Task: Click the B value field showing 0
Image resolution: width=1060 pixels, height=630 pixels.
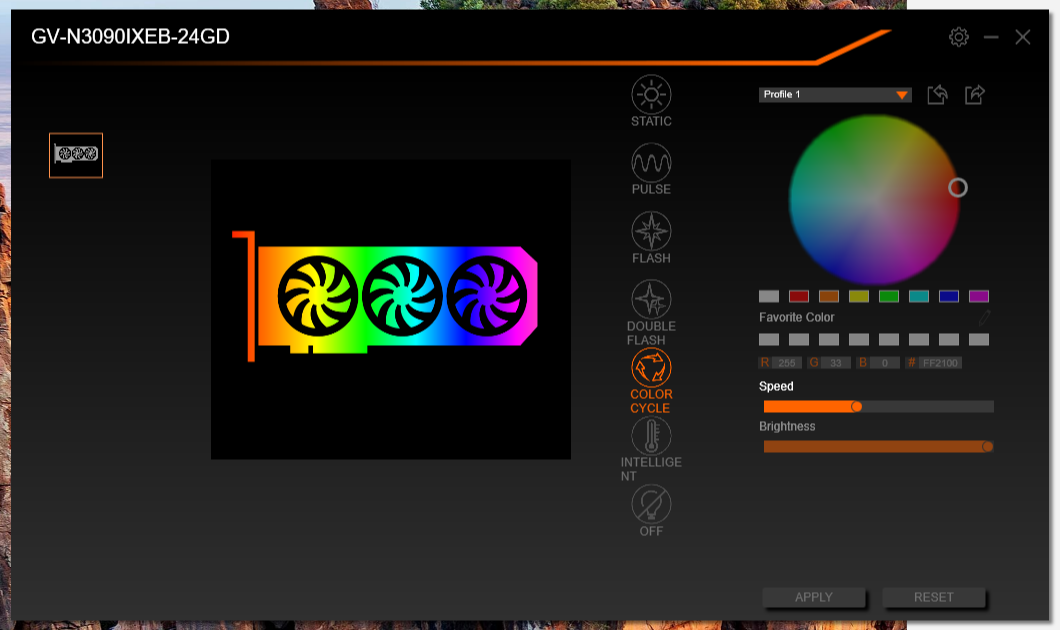Action: (884, 363)
